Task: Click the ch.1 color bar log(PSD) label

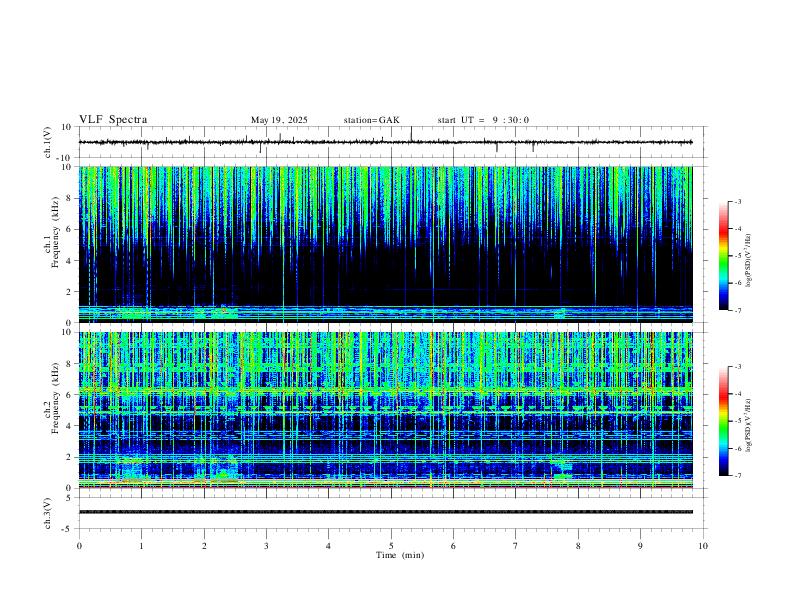Action: coord(748,261)
